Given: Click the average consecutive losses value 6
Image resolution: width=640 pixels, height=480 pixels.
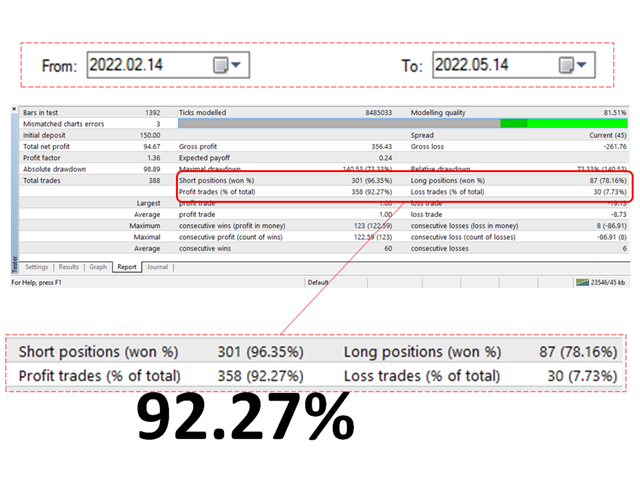Looking at the screenshot, I should pyautogui.click(x=624, y=248).
